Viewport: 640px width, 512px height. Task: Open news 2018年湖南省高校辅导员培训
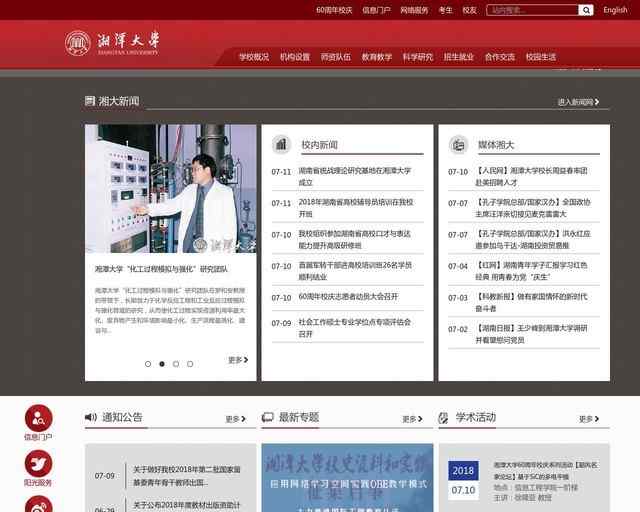click(356, 208)
